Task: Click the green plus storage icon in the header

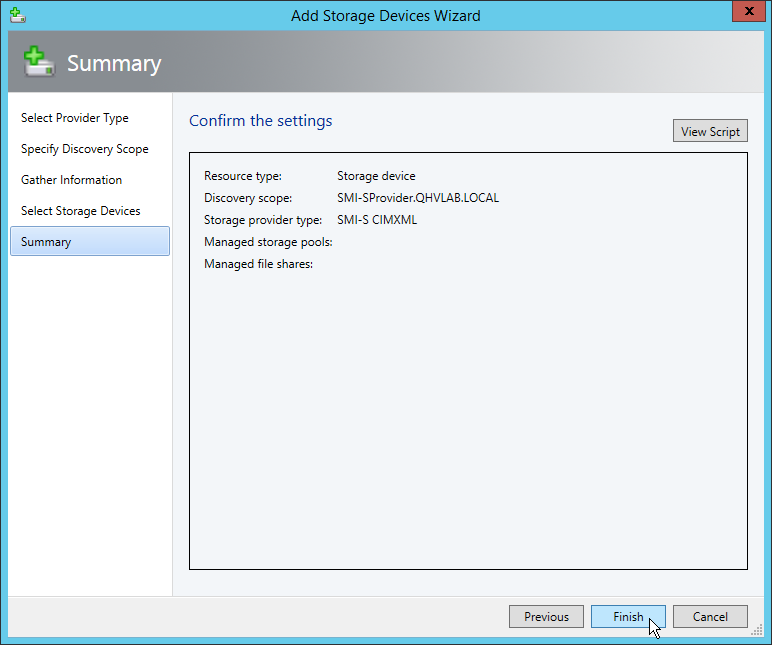Action: [38, 62]
